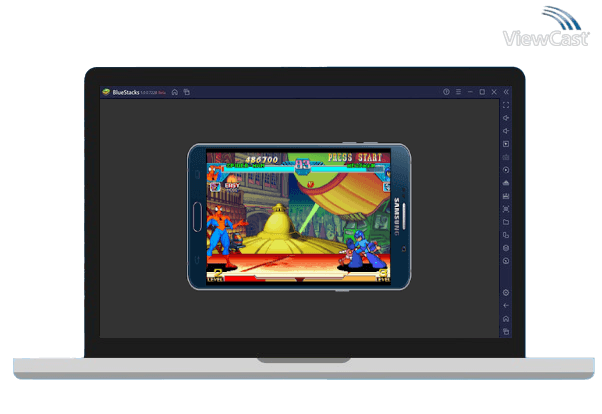Image resolution: width=602 pixels, height=414 pixels.
Task: Click the circular sync icon in the sidebar
Action: coord(506,170)
